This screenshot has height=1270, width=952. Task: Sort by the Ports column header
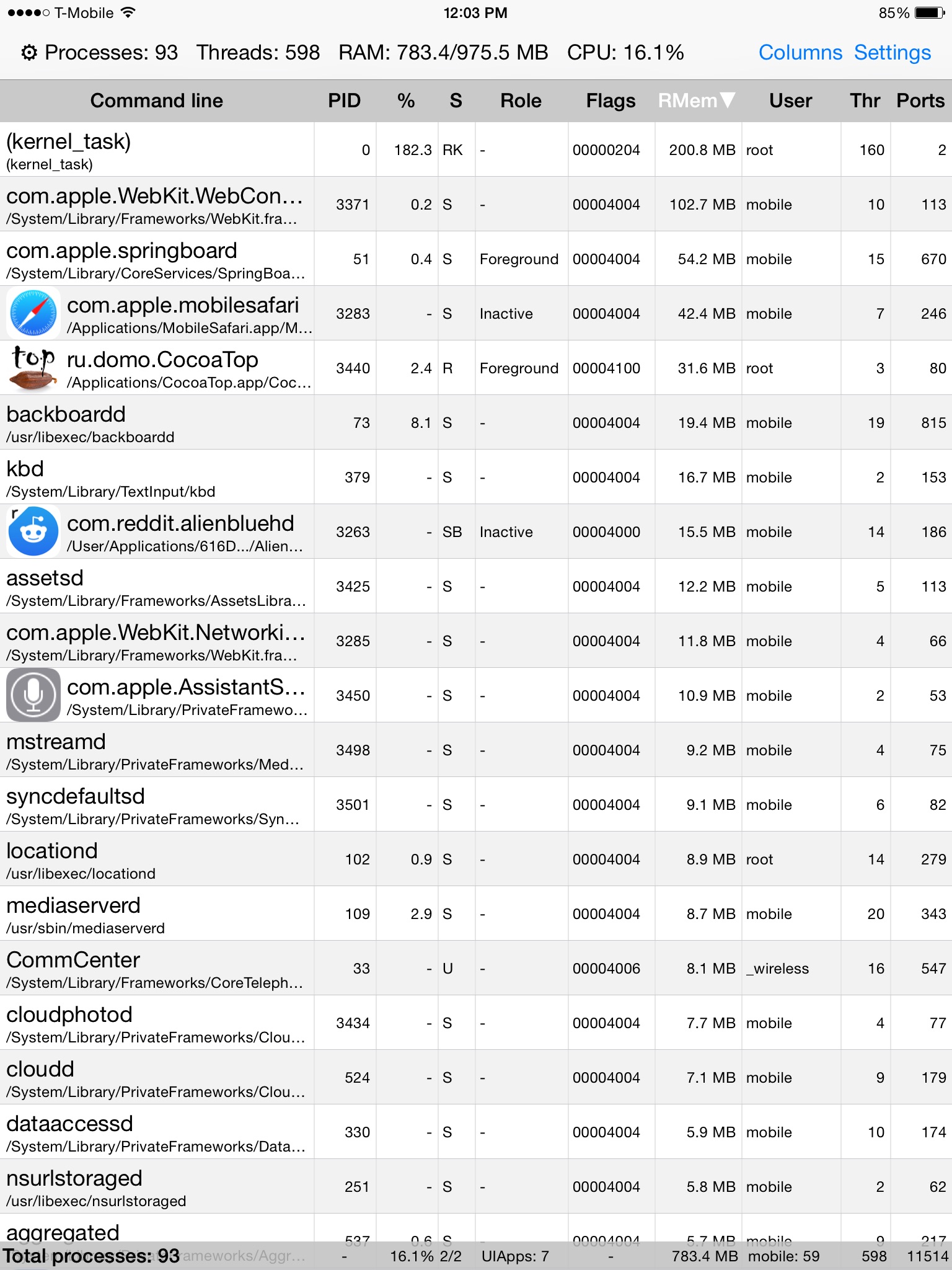[x=920, y=100]
